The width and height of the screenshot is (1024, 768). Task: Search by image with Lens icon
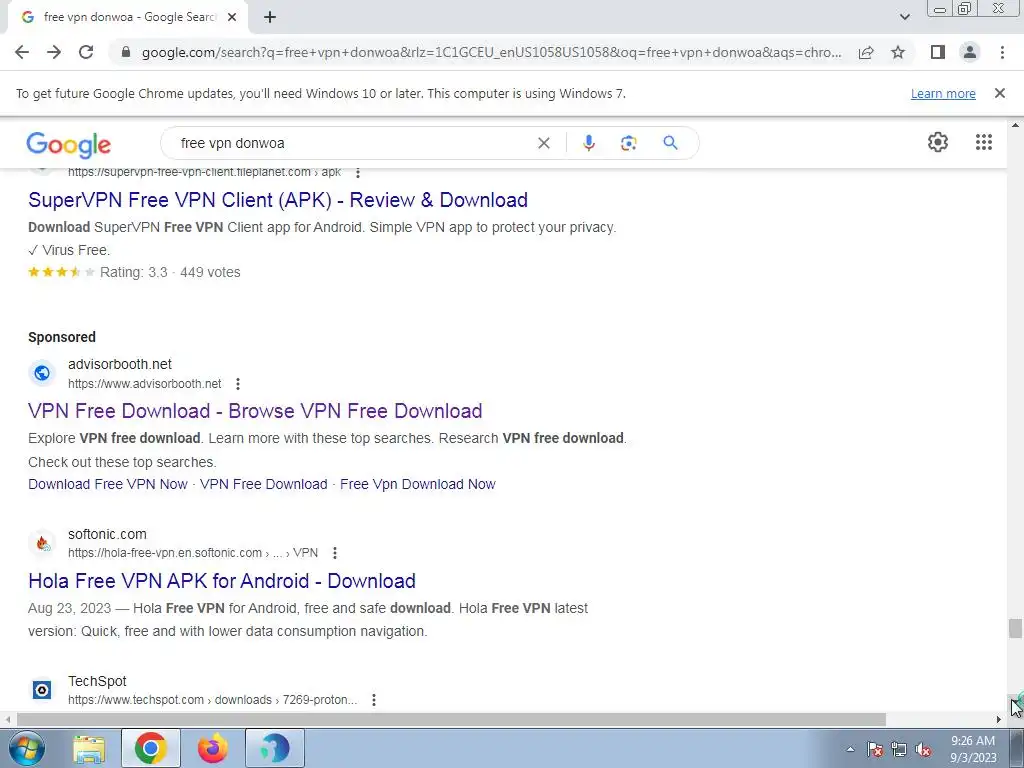pos(628,143)
